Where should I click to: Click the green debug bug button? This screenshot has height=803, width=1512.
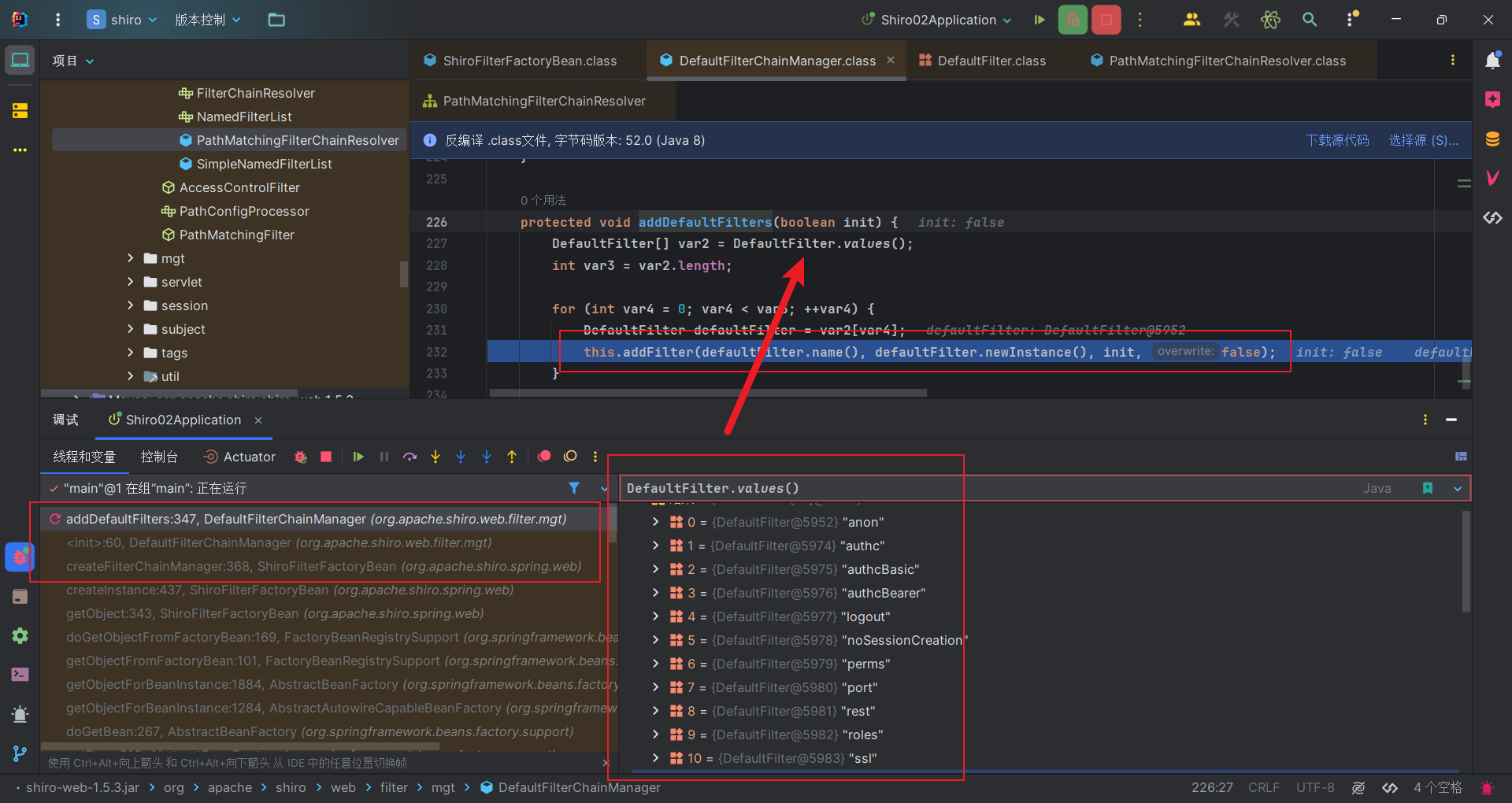[x=1073, y=20]
